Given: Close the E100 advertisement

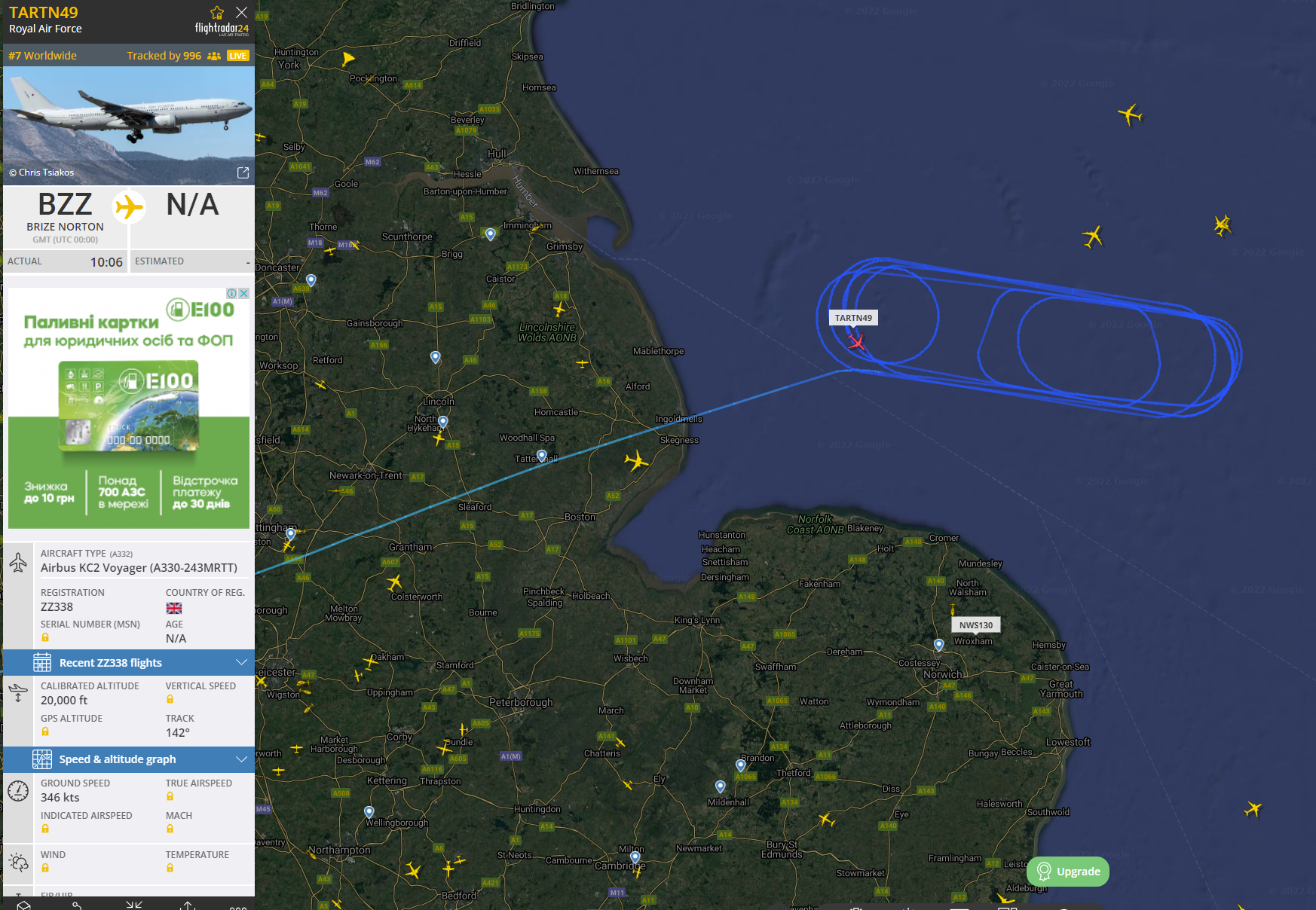Looking at the screenshot, I should point(243,293).
